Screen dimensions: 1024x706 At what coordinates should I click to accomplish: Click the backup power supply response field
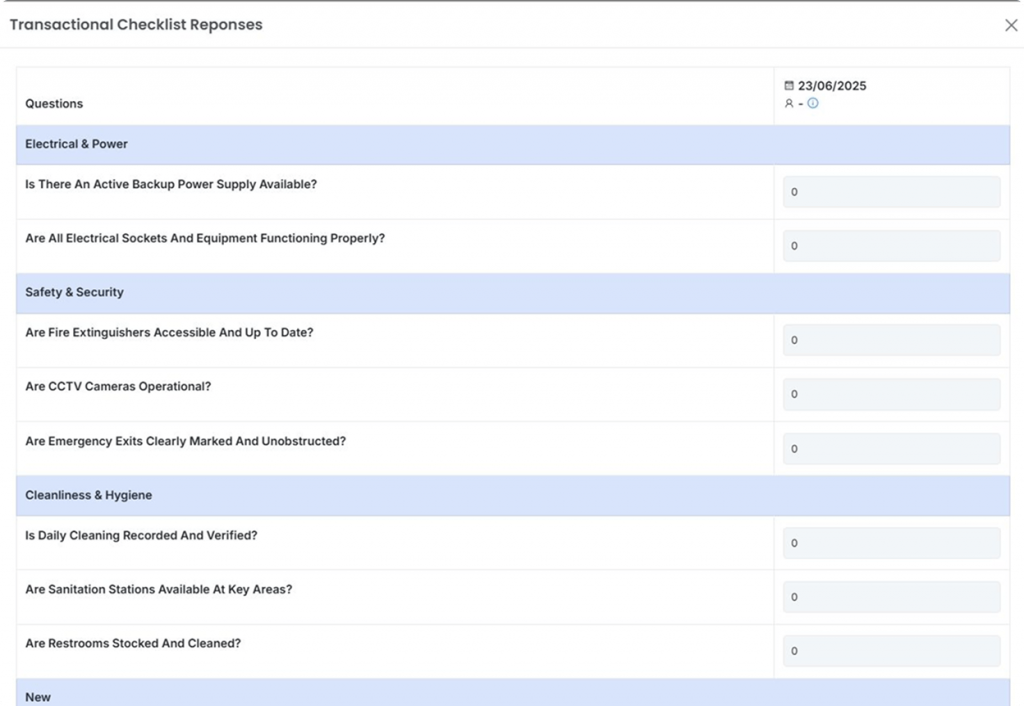891,192
